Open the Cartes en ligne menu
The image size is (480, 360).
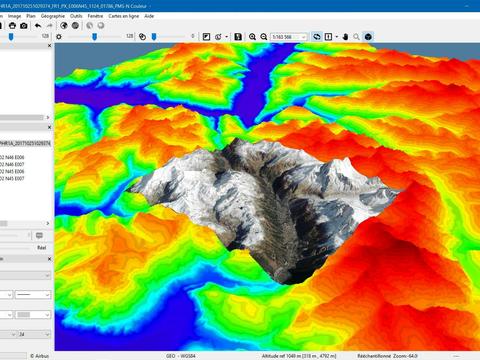(123, 16)
